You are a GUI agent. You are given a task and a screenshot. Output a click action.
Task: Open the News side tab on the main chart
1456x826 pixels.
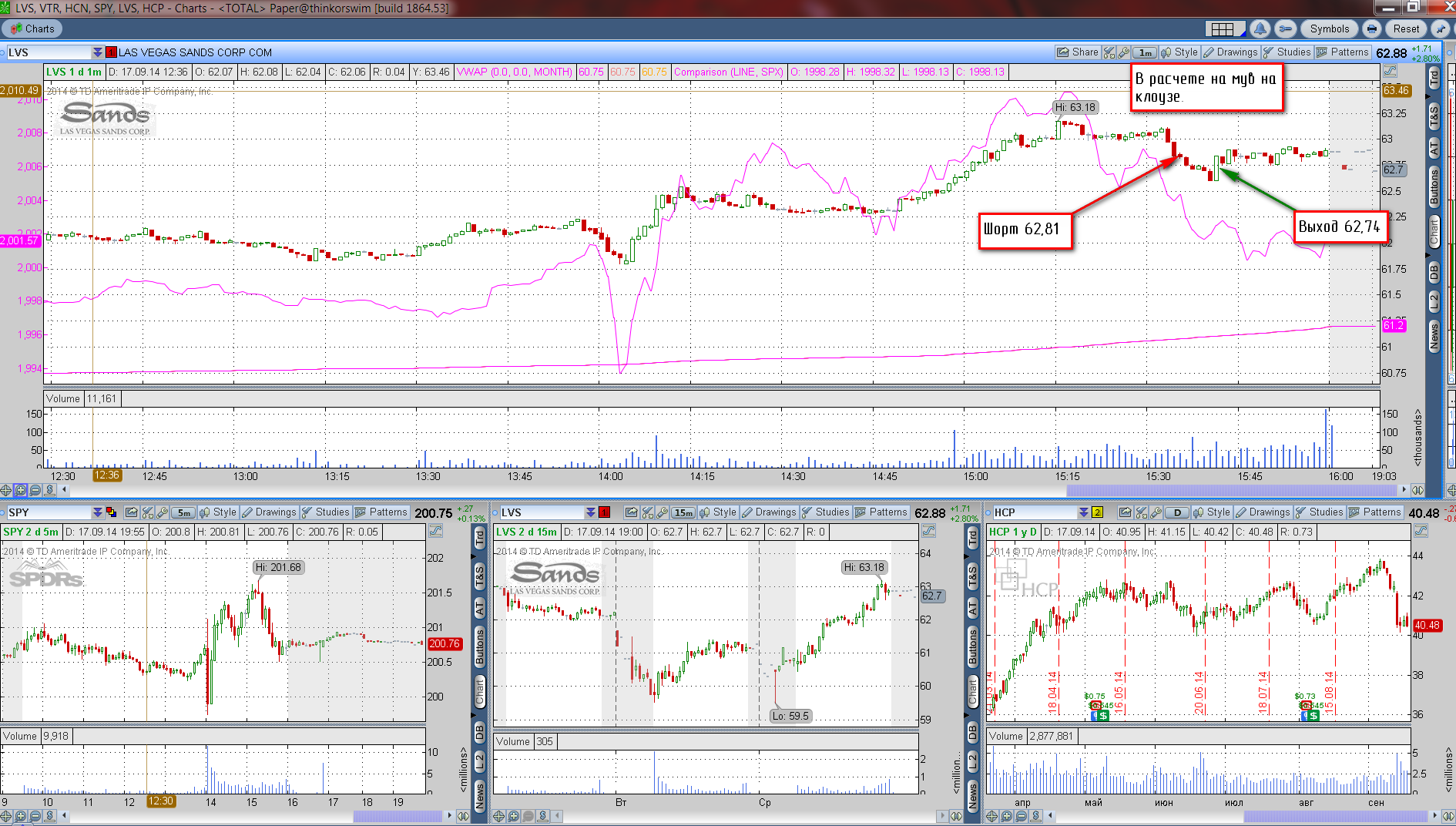(x=1434, y=337)
